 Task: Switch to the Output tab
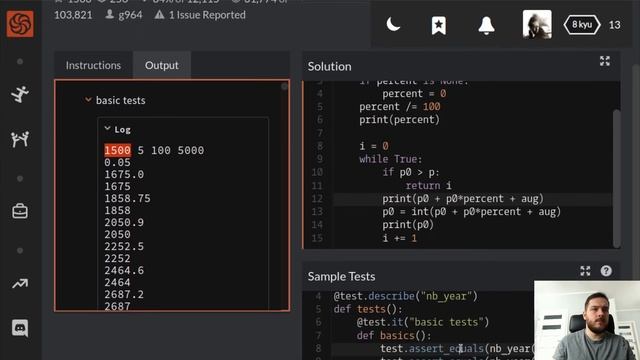tap(162, 65)
